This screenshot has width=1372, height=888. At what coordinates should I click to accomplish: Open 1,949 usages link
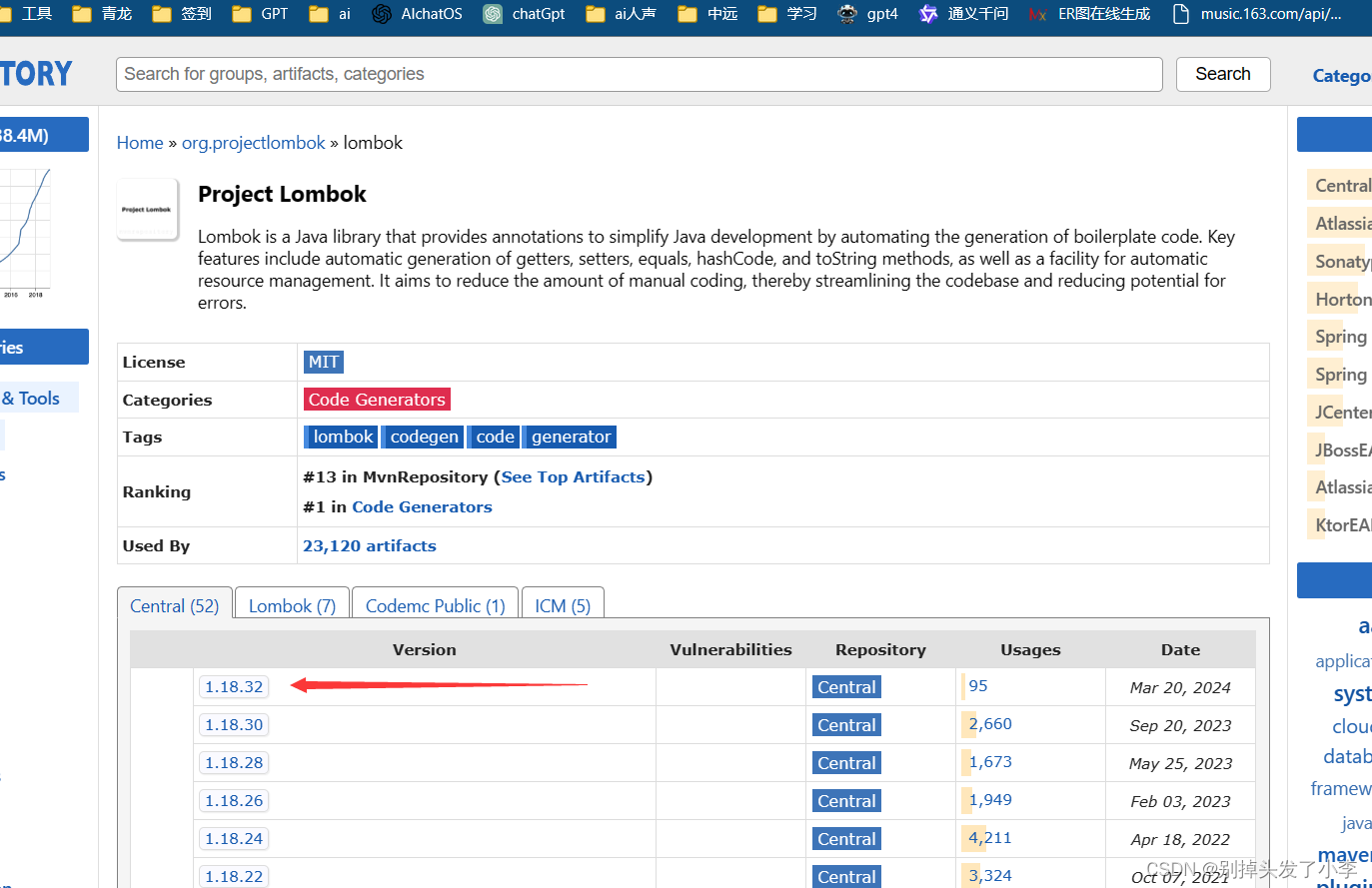click(990, 800)
